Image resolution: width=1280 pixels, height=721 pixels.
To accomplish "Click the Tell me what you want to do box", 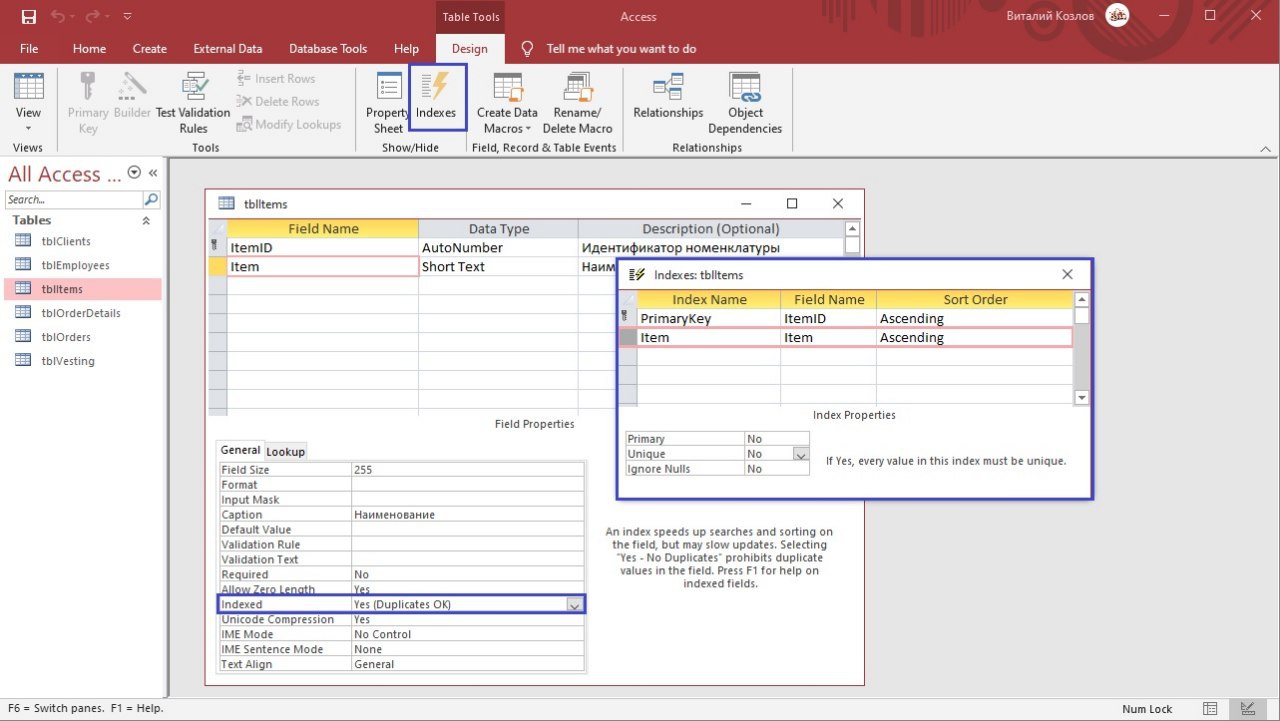I will click(x=621, y=48).
